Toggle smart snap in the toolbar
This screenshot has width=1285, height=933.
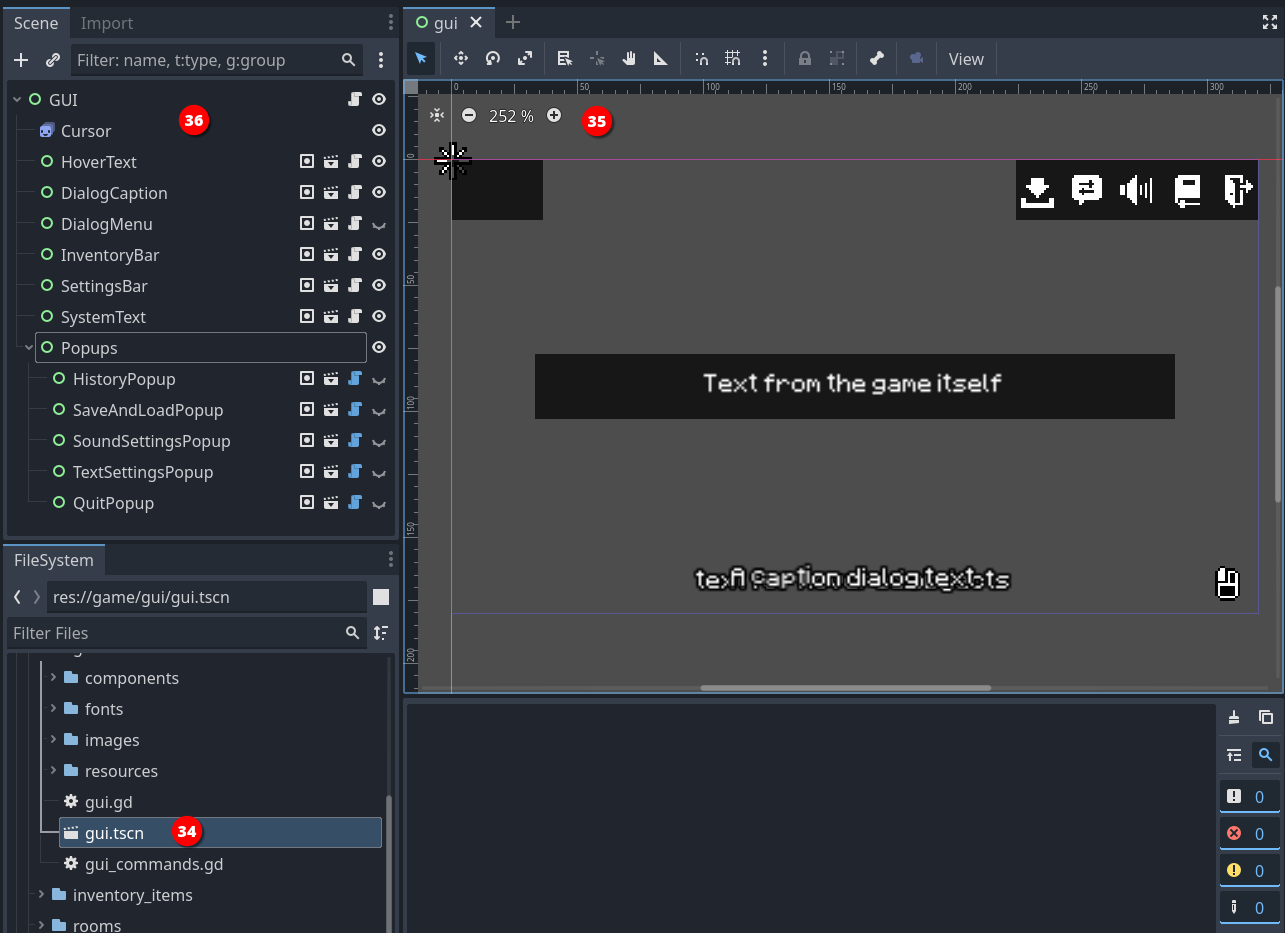701,59
